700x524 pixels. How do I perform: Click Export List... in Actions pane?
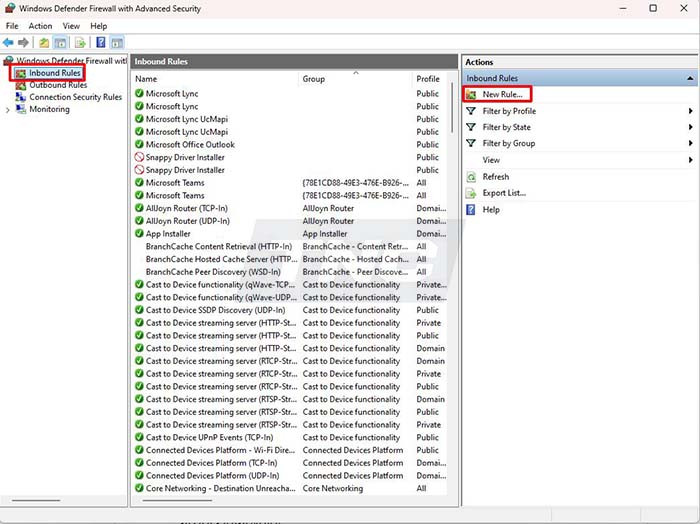tap(504, 193)
